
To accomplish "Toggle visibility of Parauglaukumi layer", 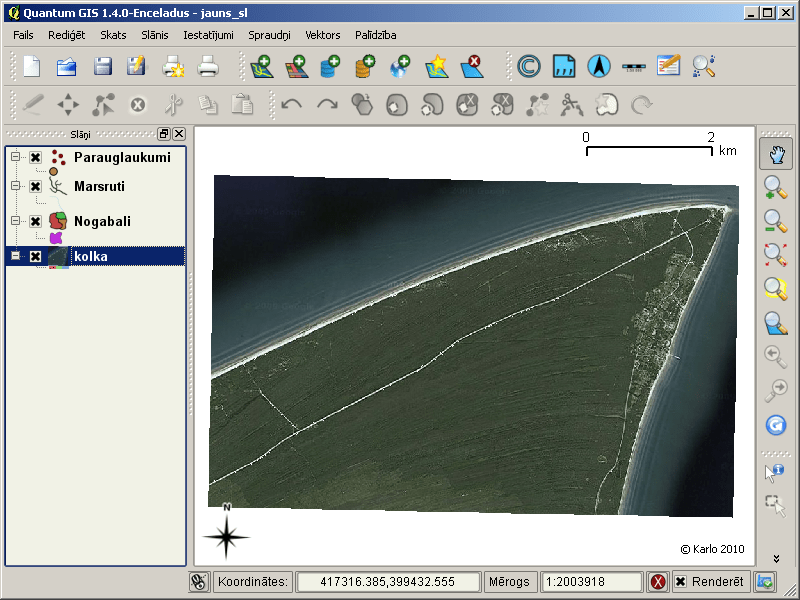I will (35, 157).
